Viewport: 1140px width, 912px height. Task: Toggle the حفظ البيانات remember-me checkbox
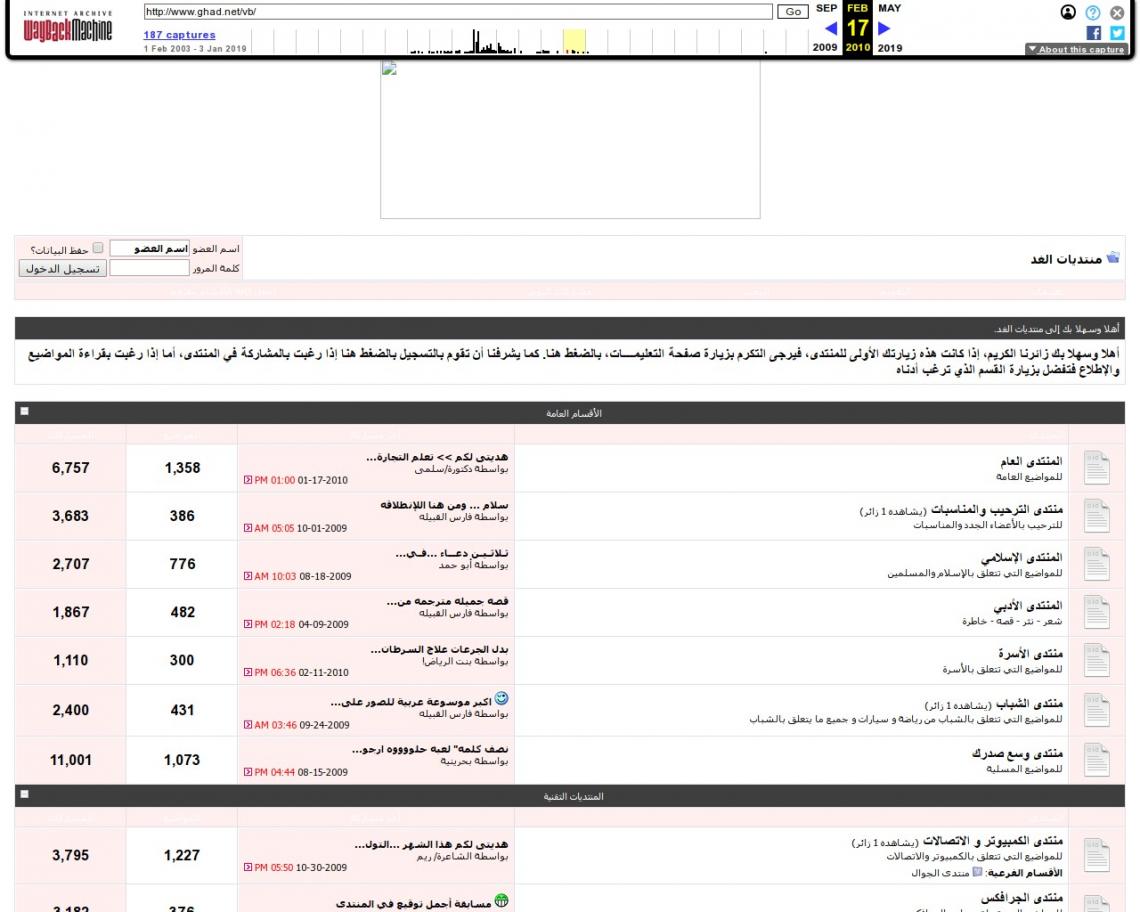click(x=98, y=248)
